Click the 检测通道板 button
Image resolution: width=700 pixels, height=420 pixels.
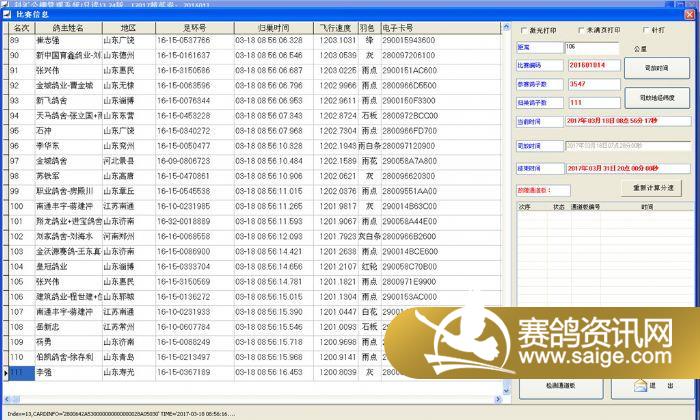coord(559,385)
